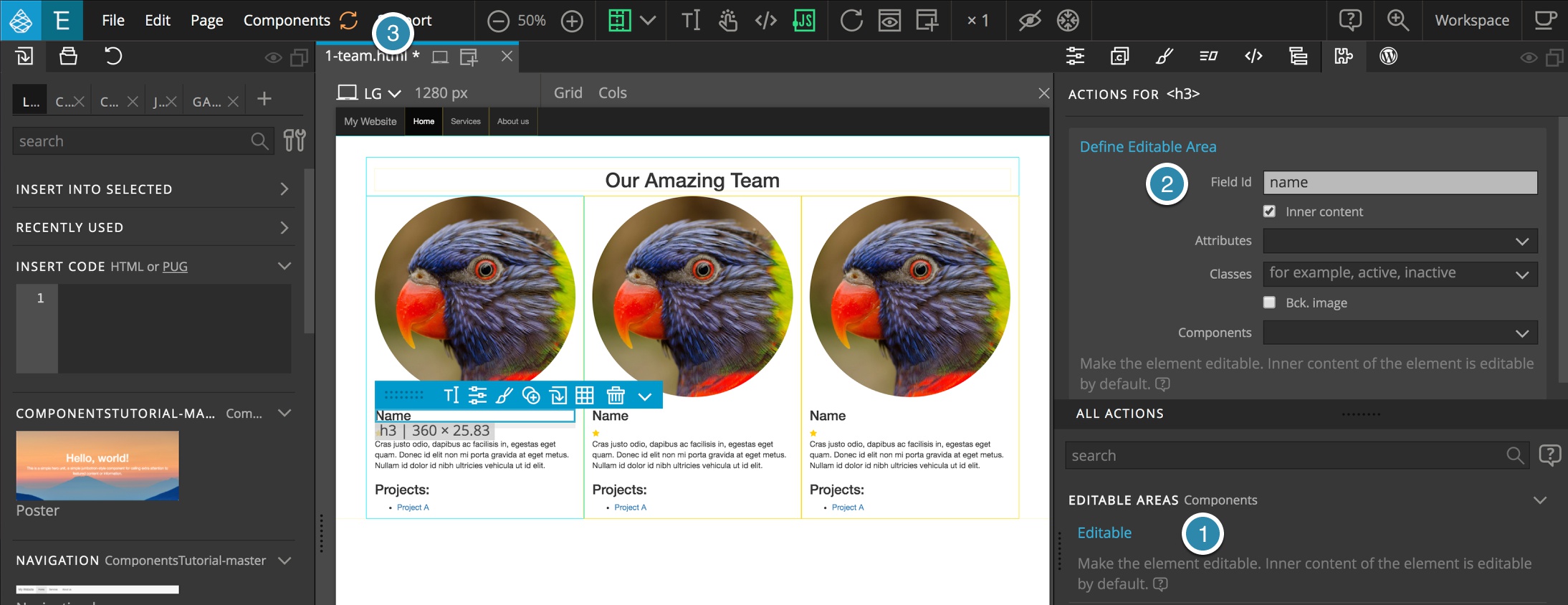The image size is (1568, 605).
Task: Switch to the GA... library tab
Action: click(x=207, y=102)
